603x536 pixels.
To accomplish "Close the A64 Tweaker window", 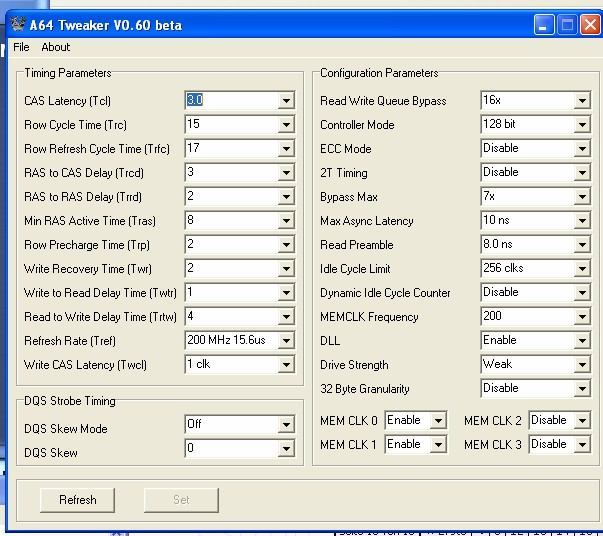I will (590, 25).
